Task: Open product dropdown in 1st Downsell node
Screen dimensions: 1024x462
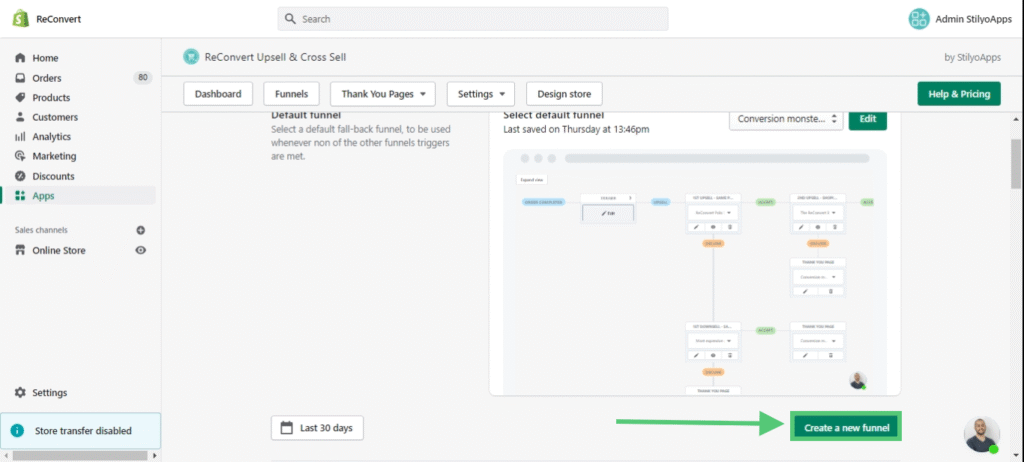Action: point(712,340)
